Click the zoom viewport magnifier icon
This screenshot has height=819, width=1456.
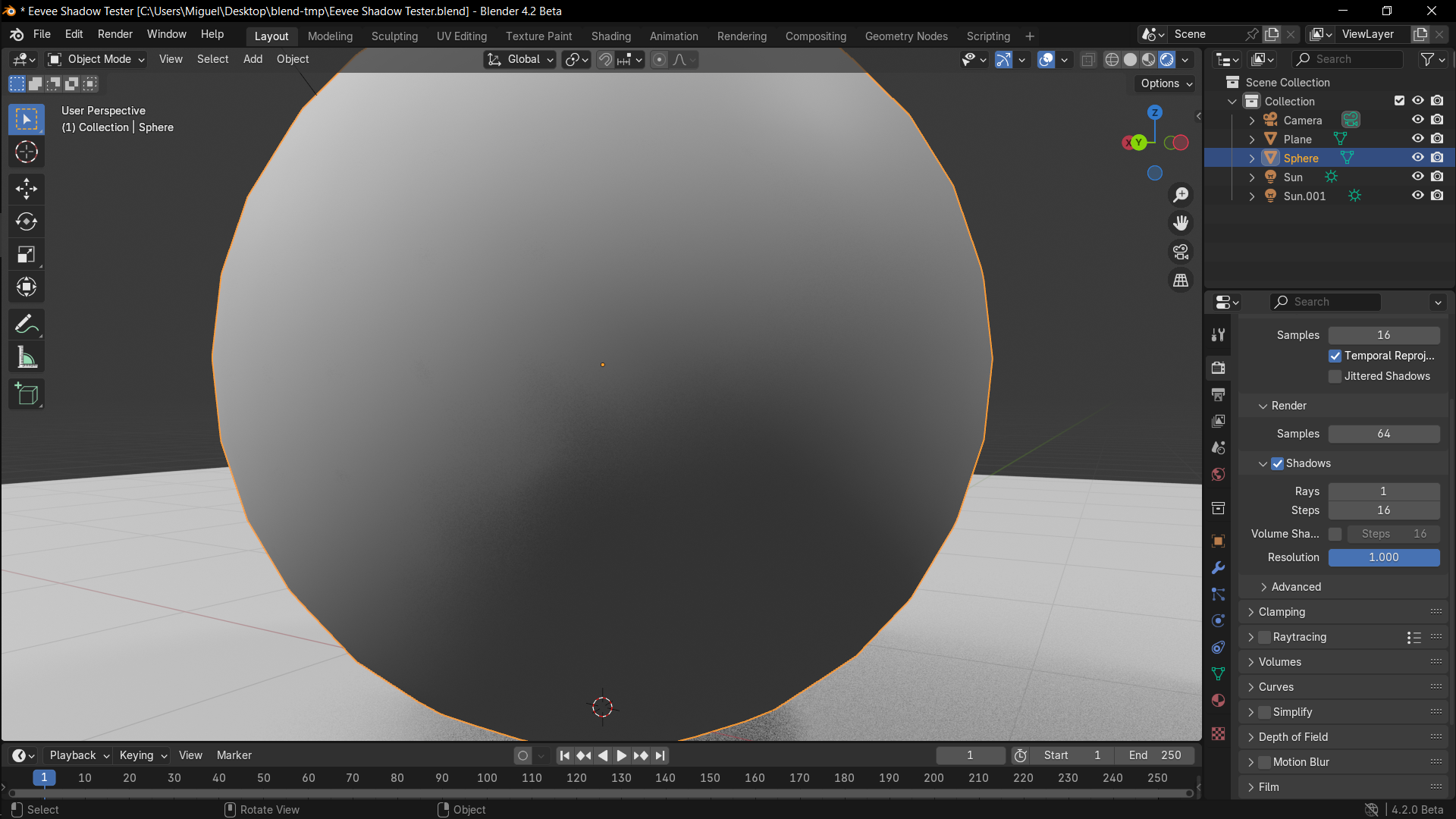(x=1181, y=195)
